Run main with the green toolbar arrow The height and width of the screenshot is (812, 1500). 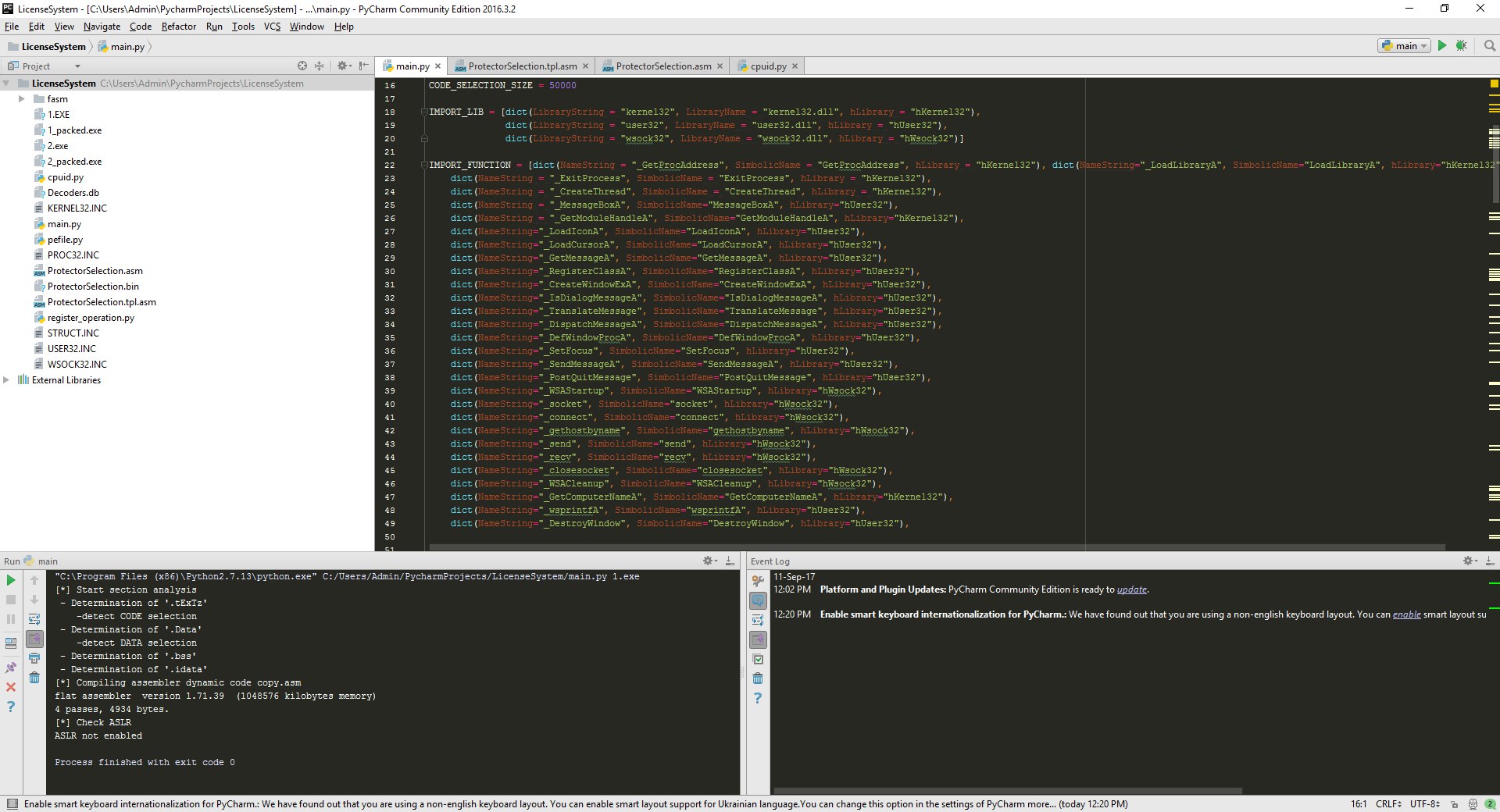1442,46
